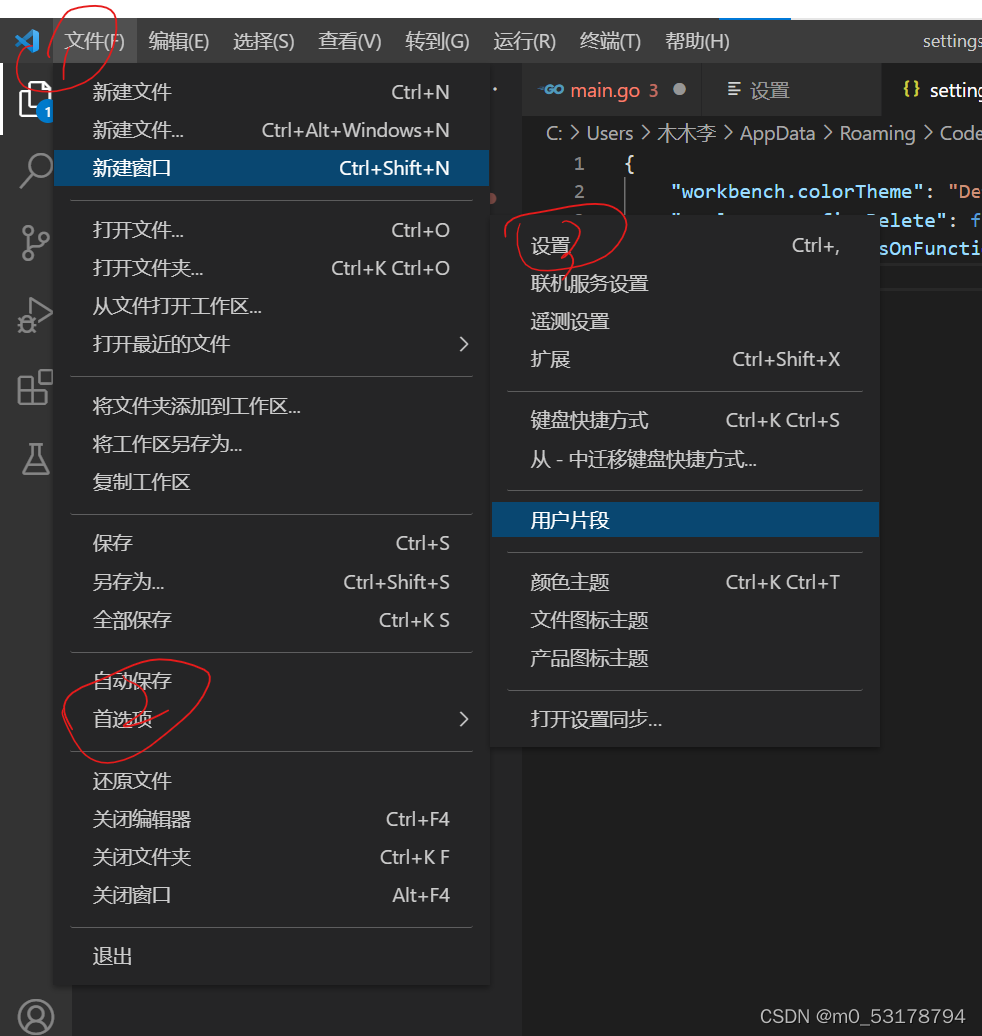Click the chevron after Users breadcrumb
982x1036 pixels.
point(647,132)
